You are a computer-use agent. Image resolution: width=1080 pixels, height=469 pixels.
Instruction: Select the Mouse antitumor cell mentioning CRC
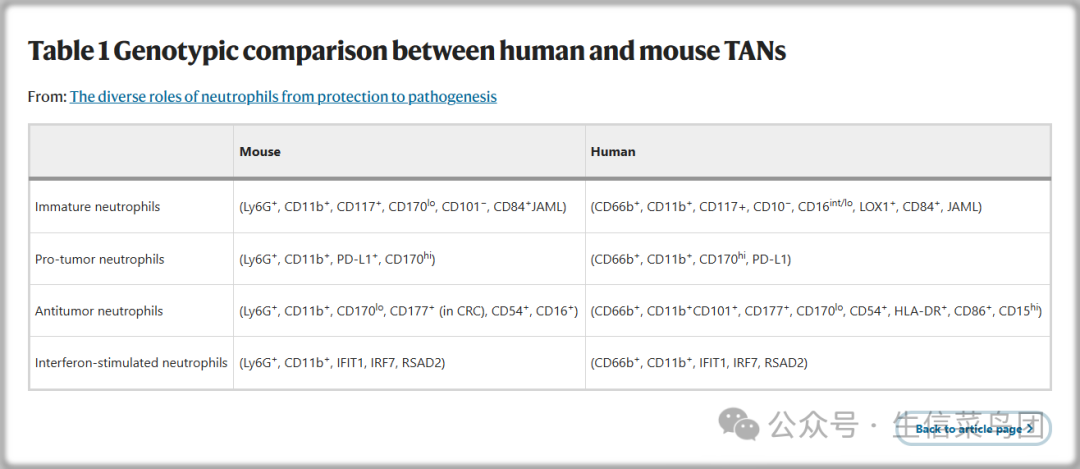tap(409, 311)
